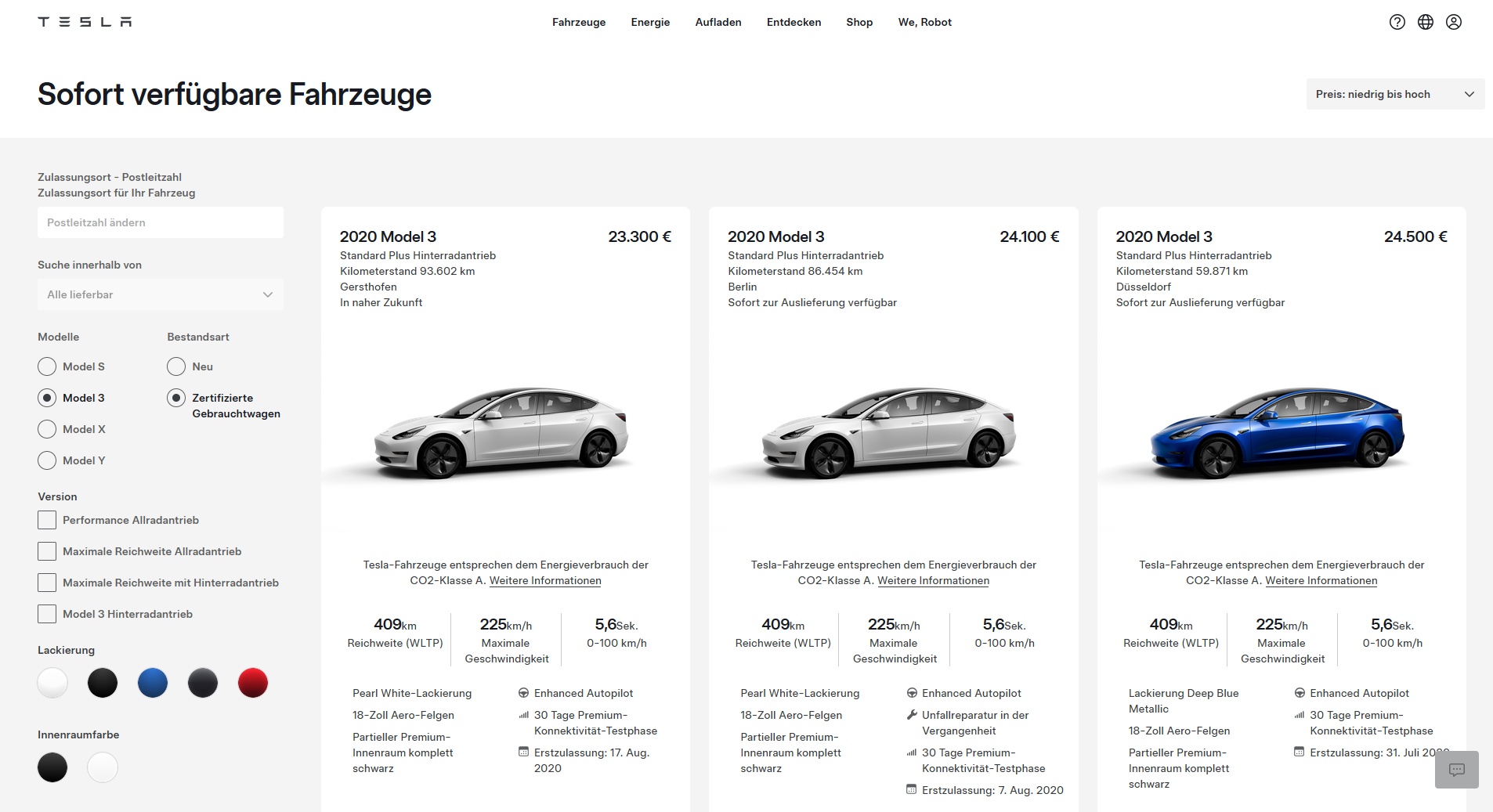Viewport: 1493px width, 812px height.
Task: Click Lackierung Deep Blue Metallic text
Action: [x=1184, y=701]
